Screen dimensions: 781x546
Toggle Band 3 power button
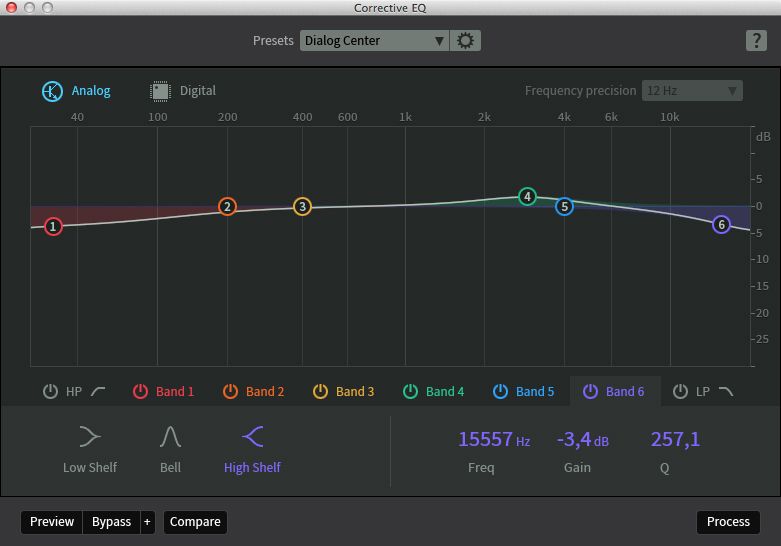[320, 392]
